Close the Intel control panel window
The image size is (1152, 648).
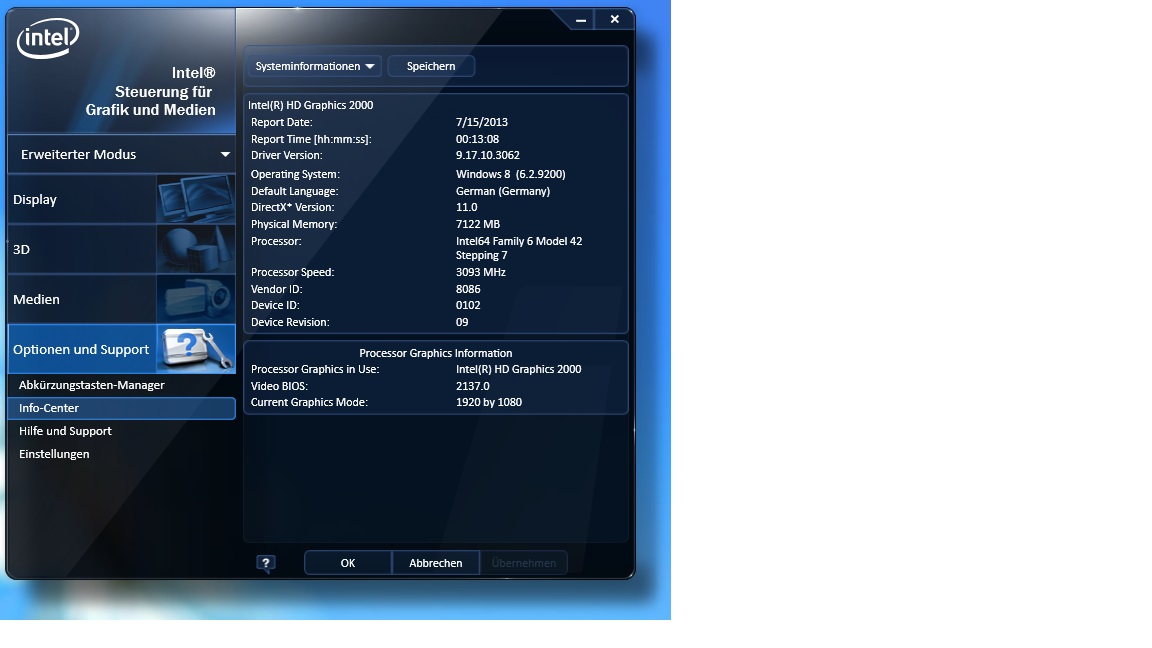[x=614, y=19]
